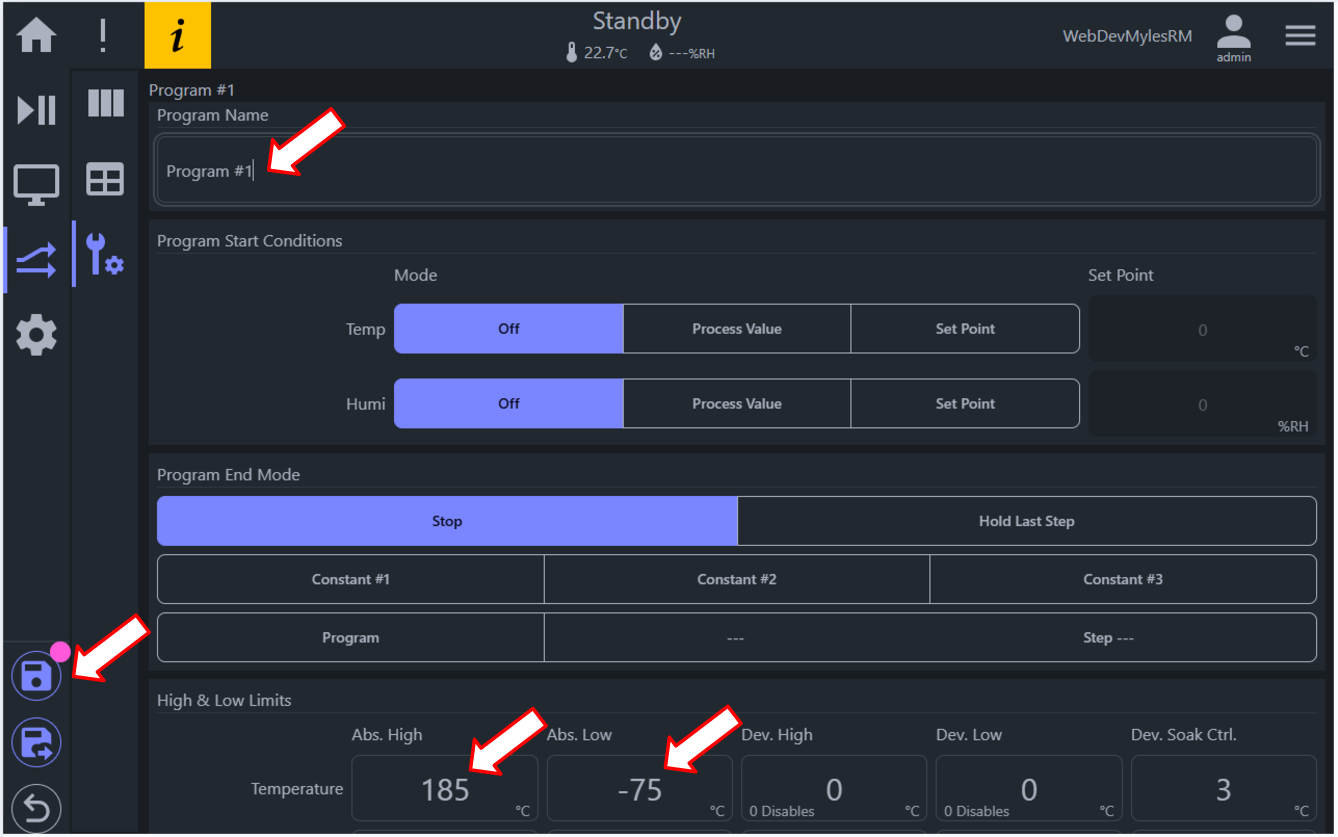
Task: Edit the Abs. Low temperature value -75
Action: coord(640,789)
